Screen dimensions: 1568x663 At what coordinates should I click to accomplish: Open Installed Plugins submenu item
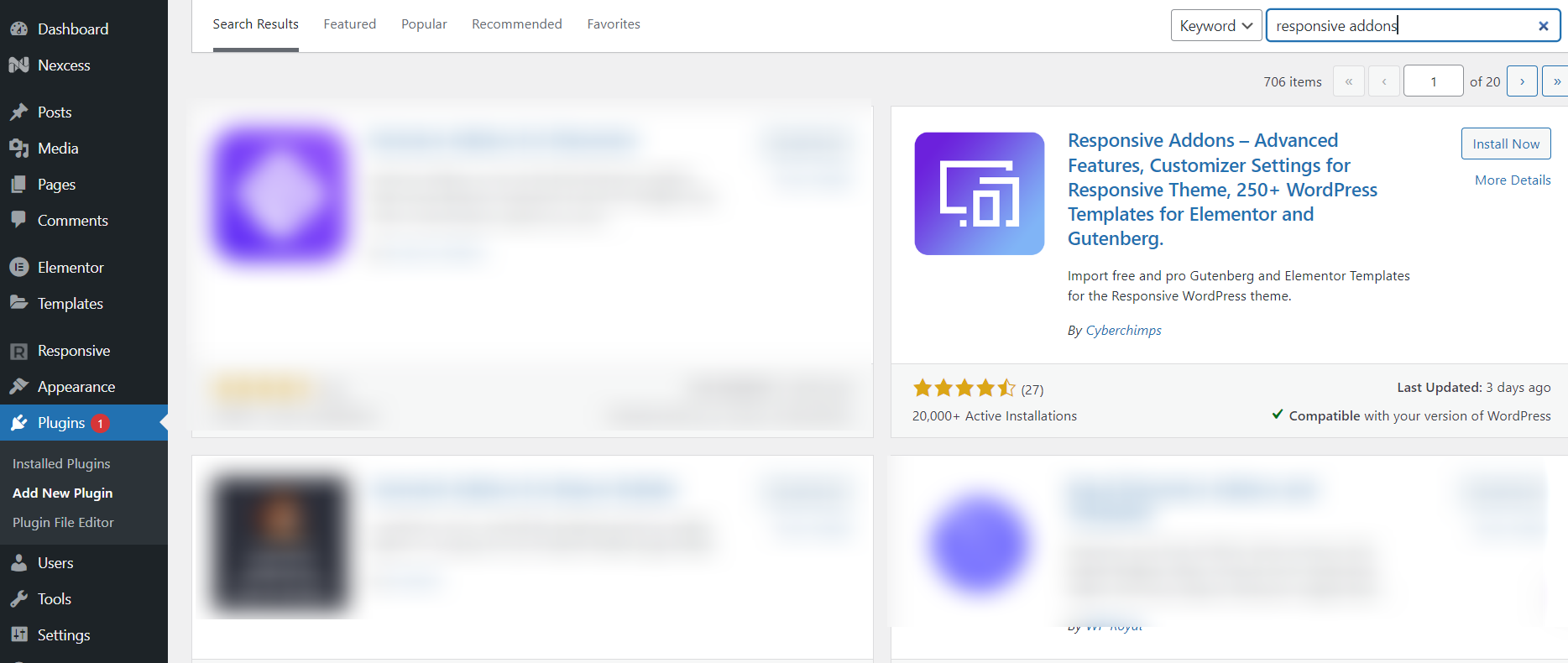[x=61, y=463]
